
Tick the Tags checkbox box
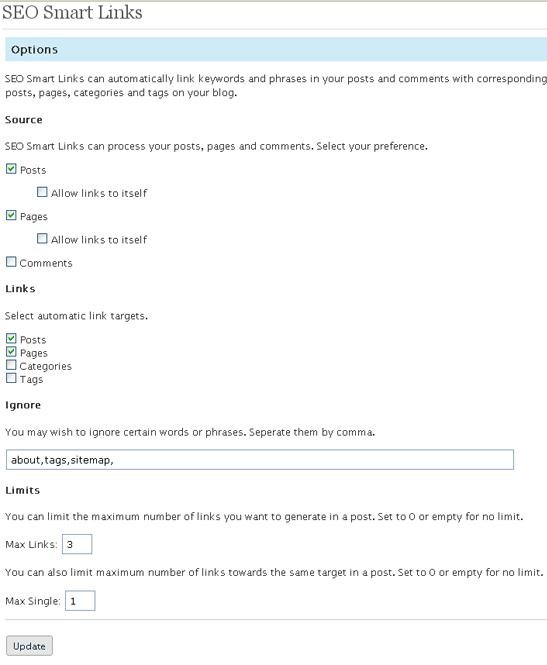(11, 378)
